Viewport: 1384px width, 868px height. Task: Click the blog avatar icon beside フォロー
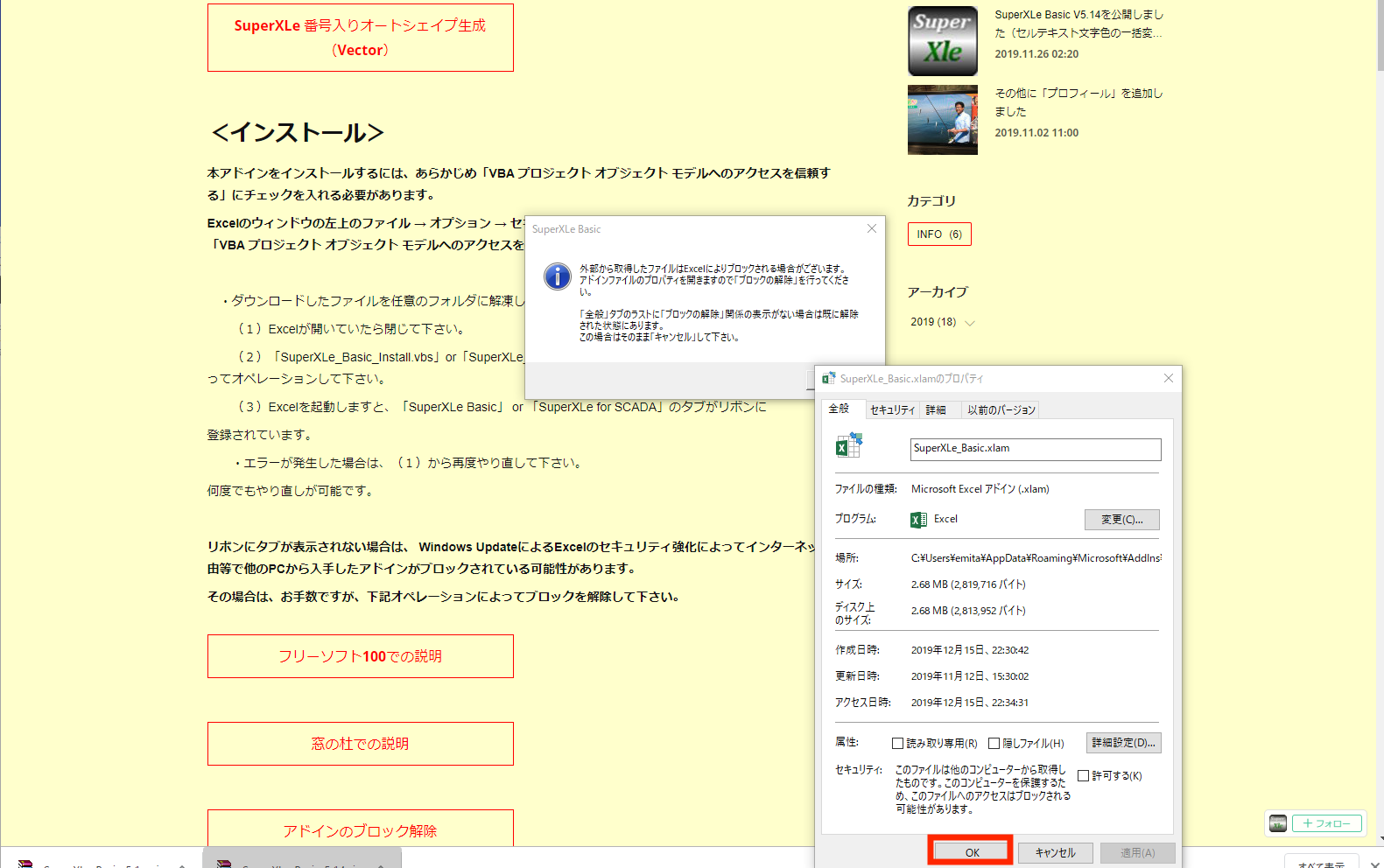point(1278,823)
